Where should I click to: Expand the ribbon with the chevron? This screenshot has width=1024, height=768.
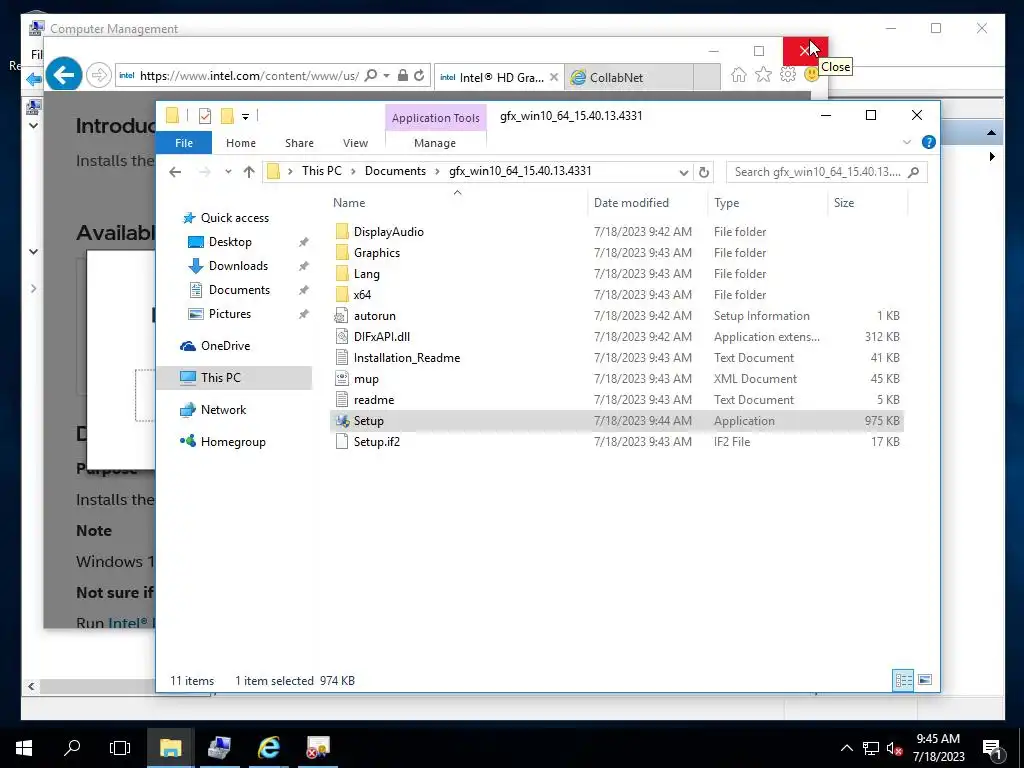906,142
